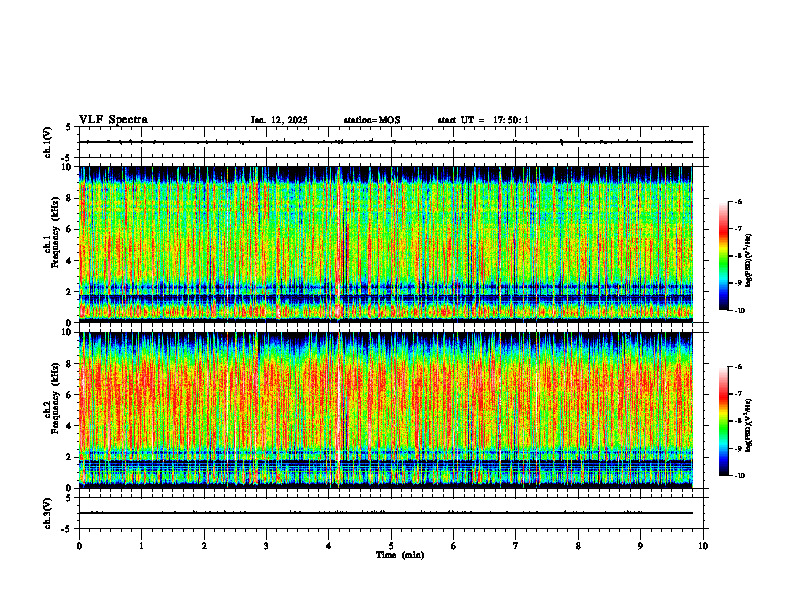792x612 pixels.
Task: Click time axis tick label 8
Action: click(578, 546)
